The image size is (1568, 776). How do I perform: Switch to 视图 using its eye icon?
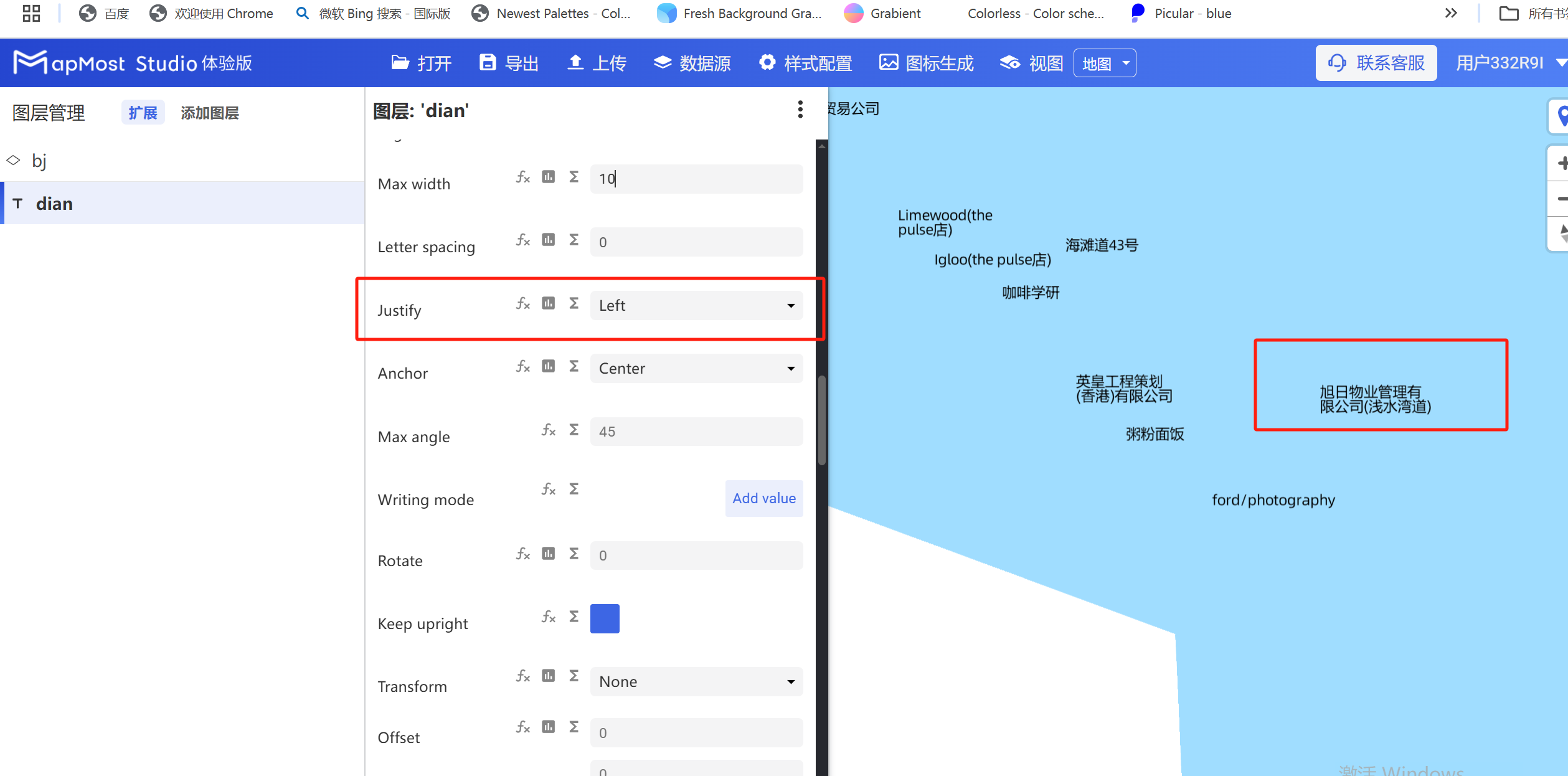(x=1029, y=62)
